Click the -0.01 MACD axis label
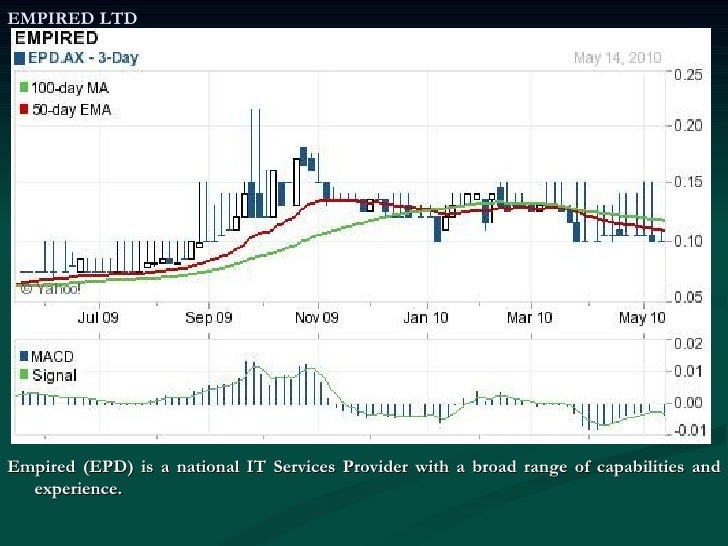Screen dimensions: 728x546 pyautogui.click(x=689, y=430)
